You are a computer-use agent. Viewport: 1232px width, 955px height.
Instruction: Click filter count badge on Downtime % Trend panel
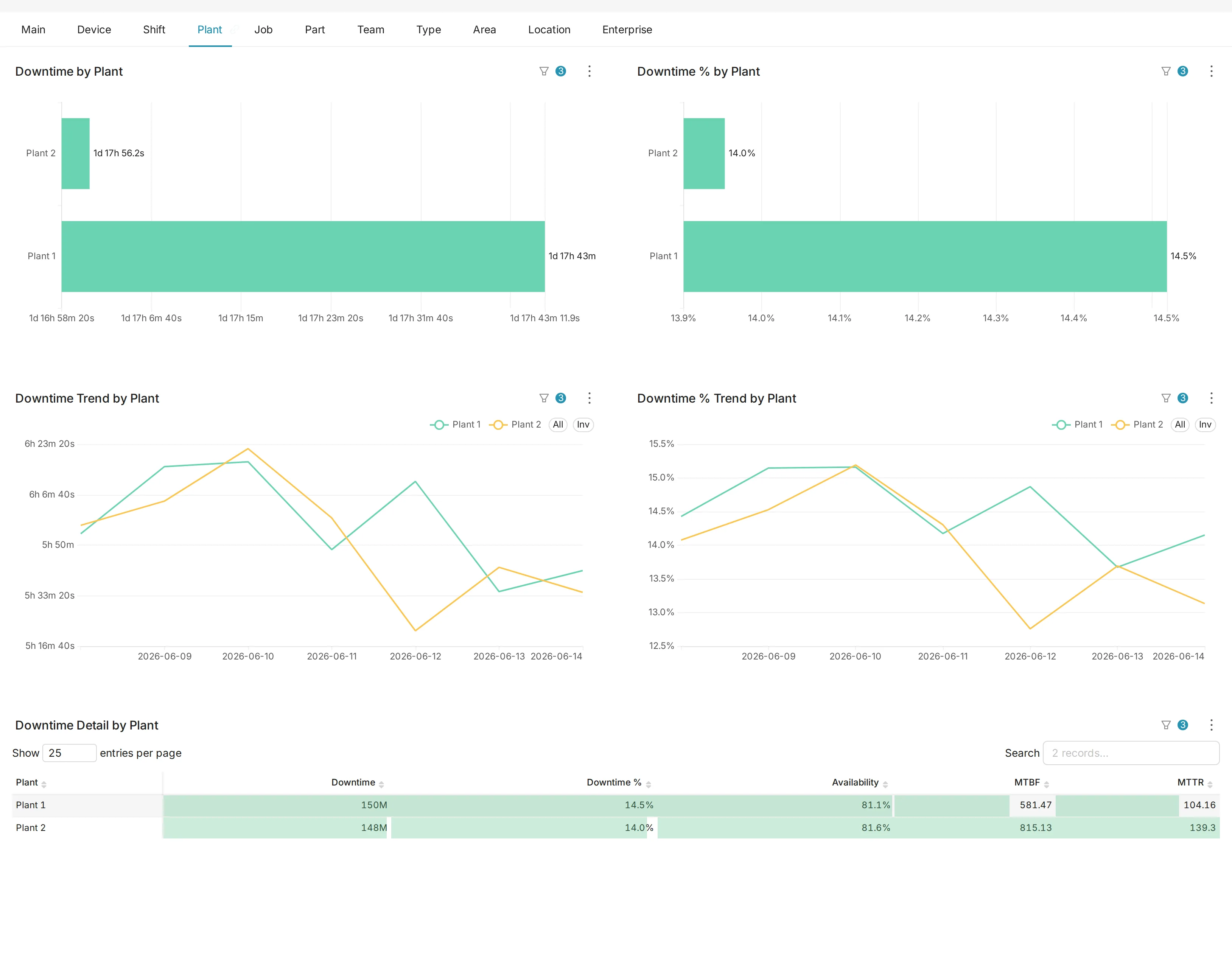[1183, 398]
